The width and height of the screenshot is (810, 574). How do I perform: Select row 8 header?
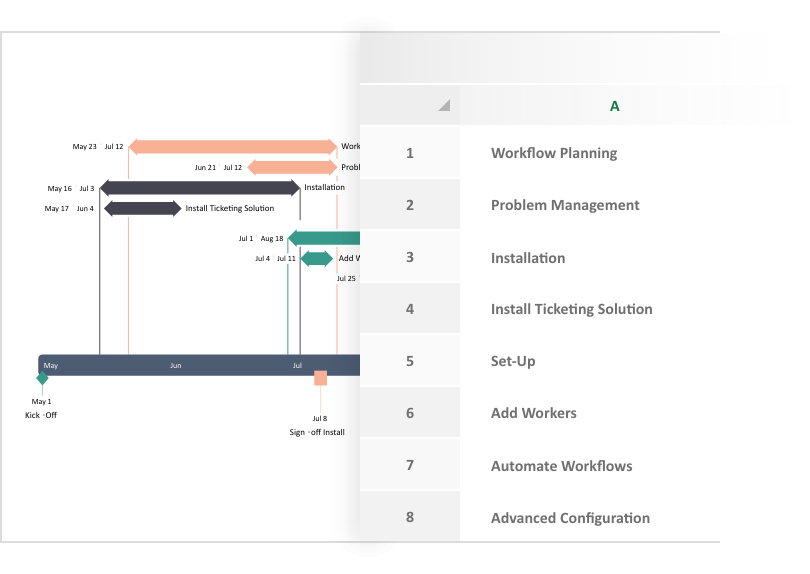click(410, 518)
